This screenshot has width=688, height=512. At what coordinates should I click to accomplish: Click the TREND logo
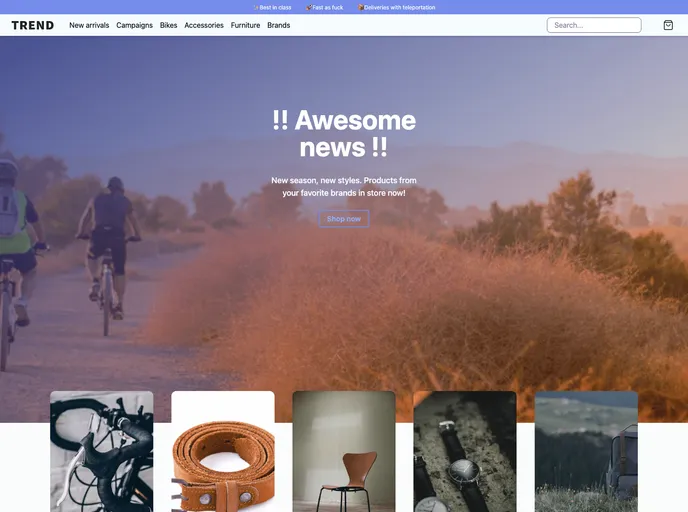33,25
